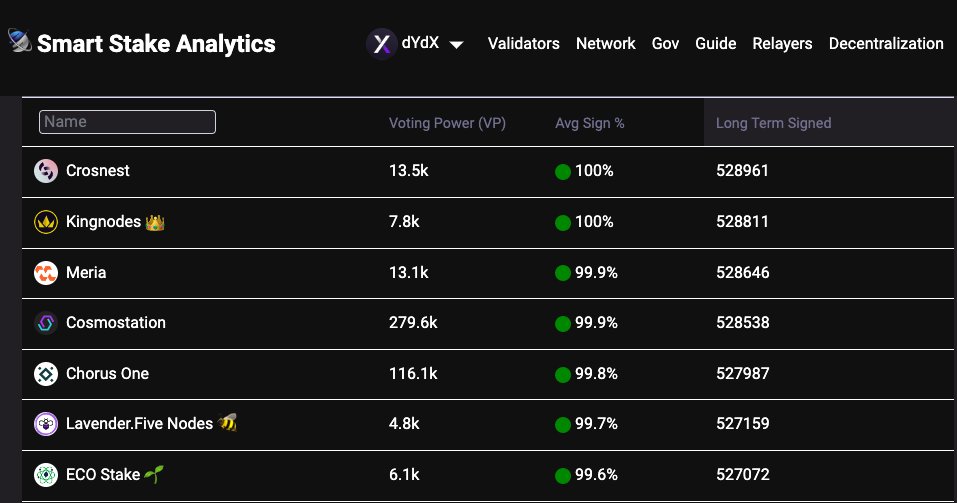Open the Validators menu item
This screenshot has height=503, width=957.
coord(524,43)
